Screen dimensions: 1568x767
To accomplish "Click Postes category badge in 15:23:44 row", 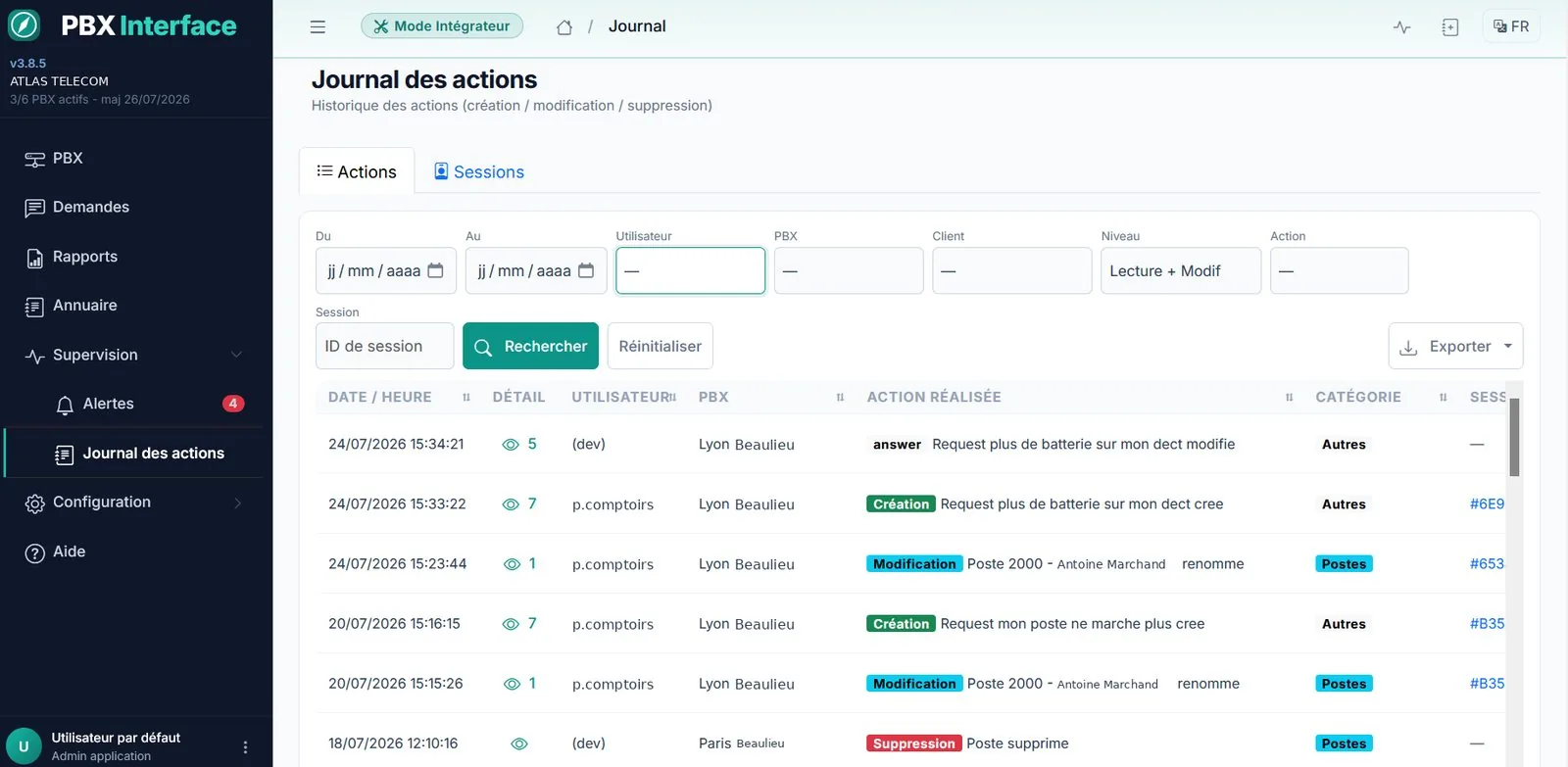I will pos(1344,563).
